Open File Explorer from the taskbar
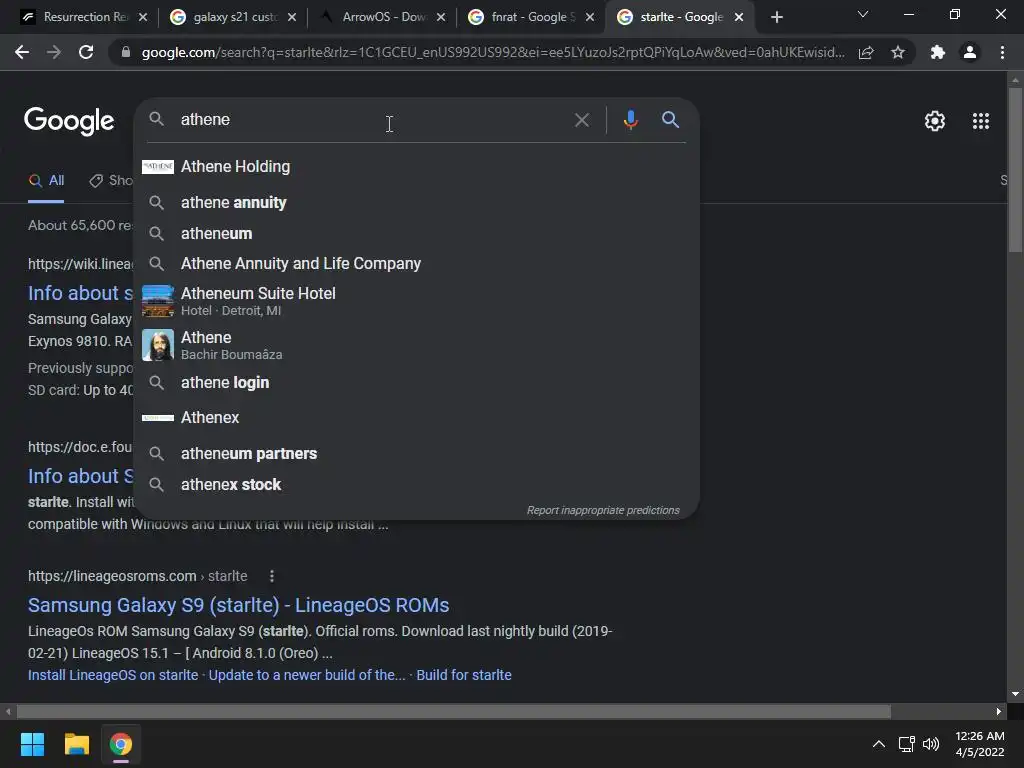The height and width of the screenshot is (768, 1024). [x=76, y=744]
